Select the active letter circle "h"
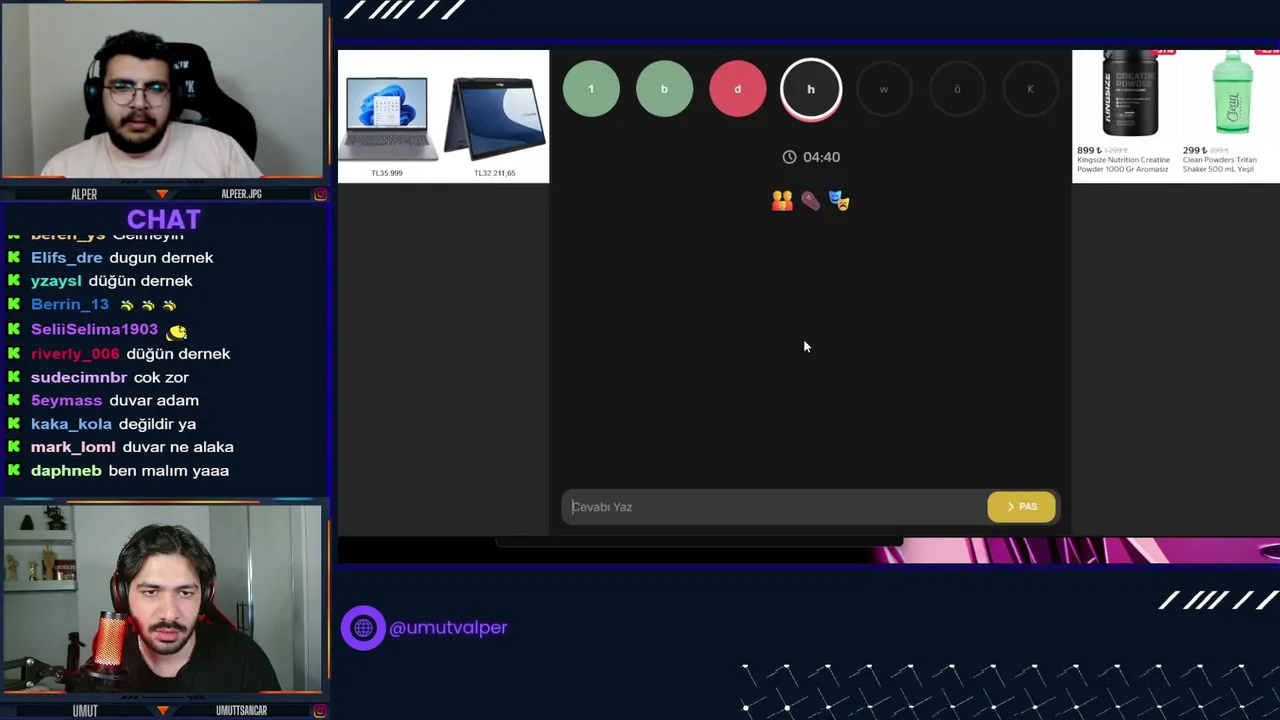This screenshot has height=720, width=1280. pos(811,89)
